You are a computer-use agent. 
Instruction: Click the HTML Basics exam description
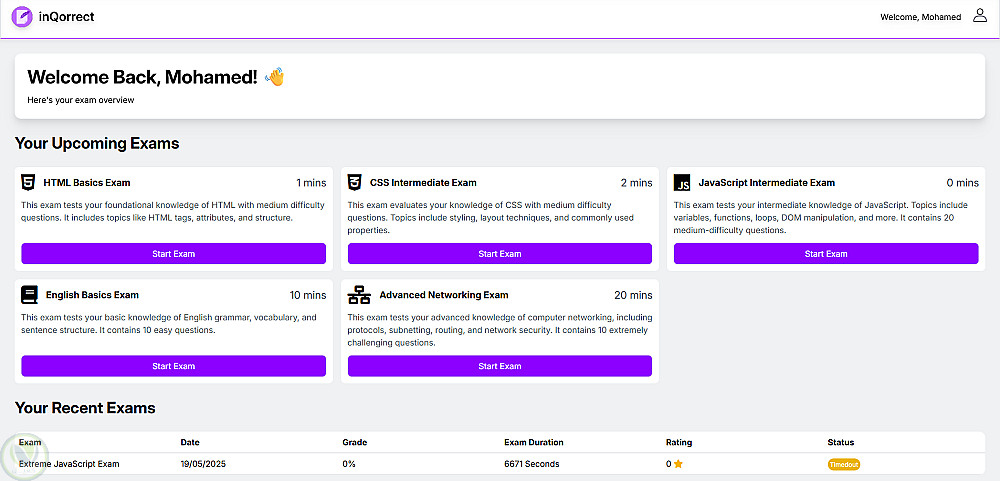point(173,212)
